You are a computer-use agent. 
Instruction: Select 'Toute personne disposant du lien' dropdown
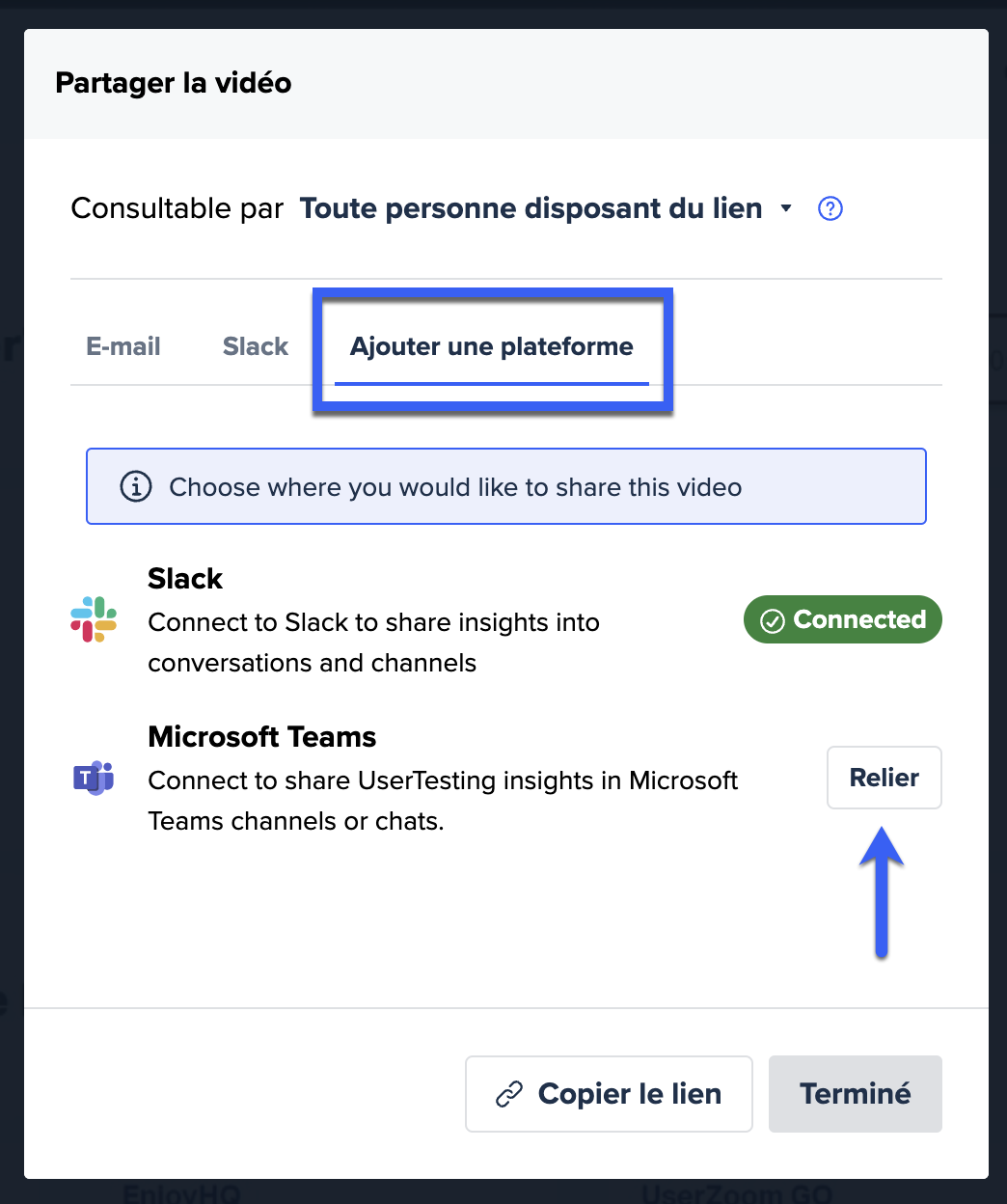pos(546,208)
